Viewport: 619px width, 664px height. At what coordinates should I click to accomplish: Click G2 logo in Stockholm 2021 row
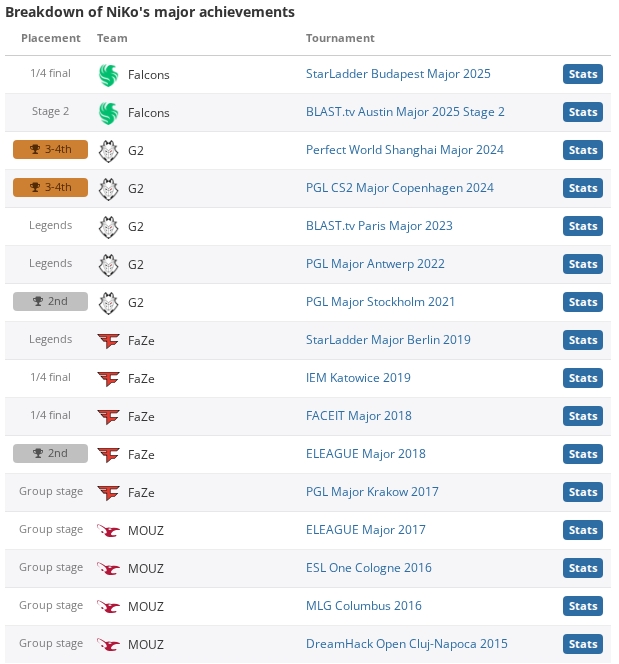(x=108, y=303)
